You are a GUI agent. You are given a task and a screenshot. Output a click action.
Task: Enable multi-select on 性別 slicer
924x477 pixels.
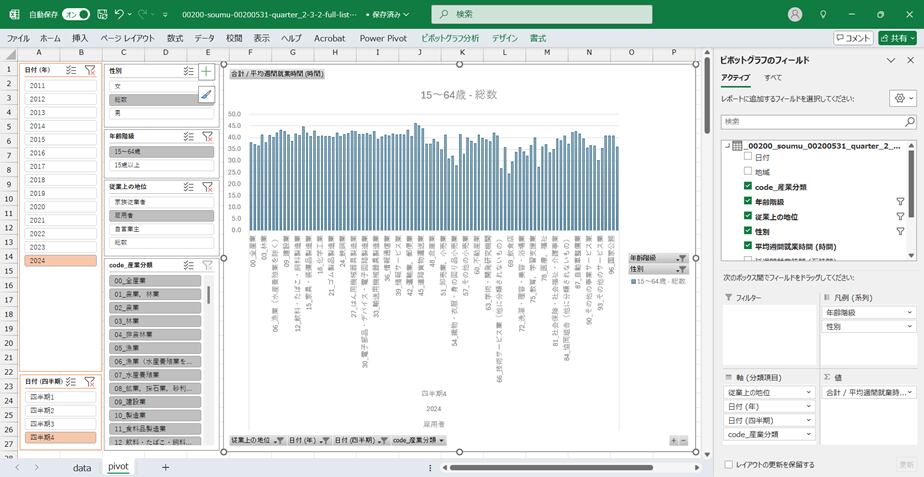188,71
